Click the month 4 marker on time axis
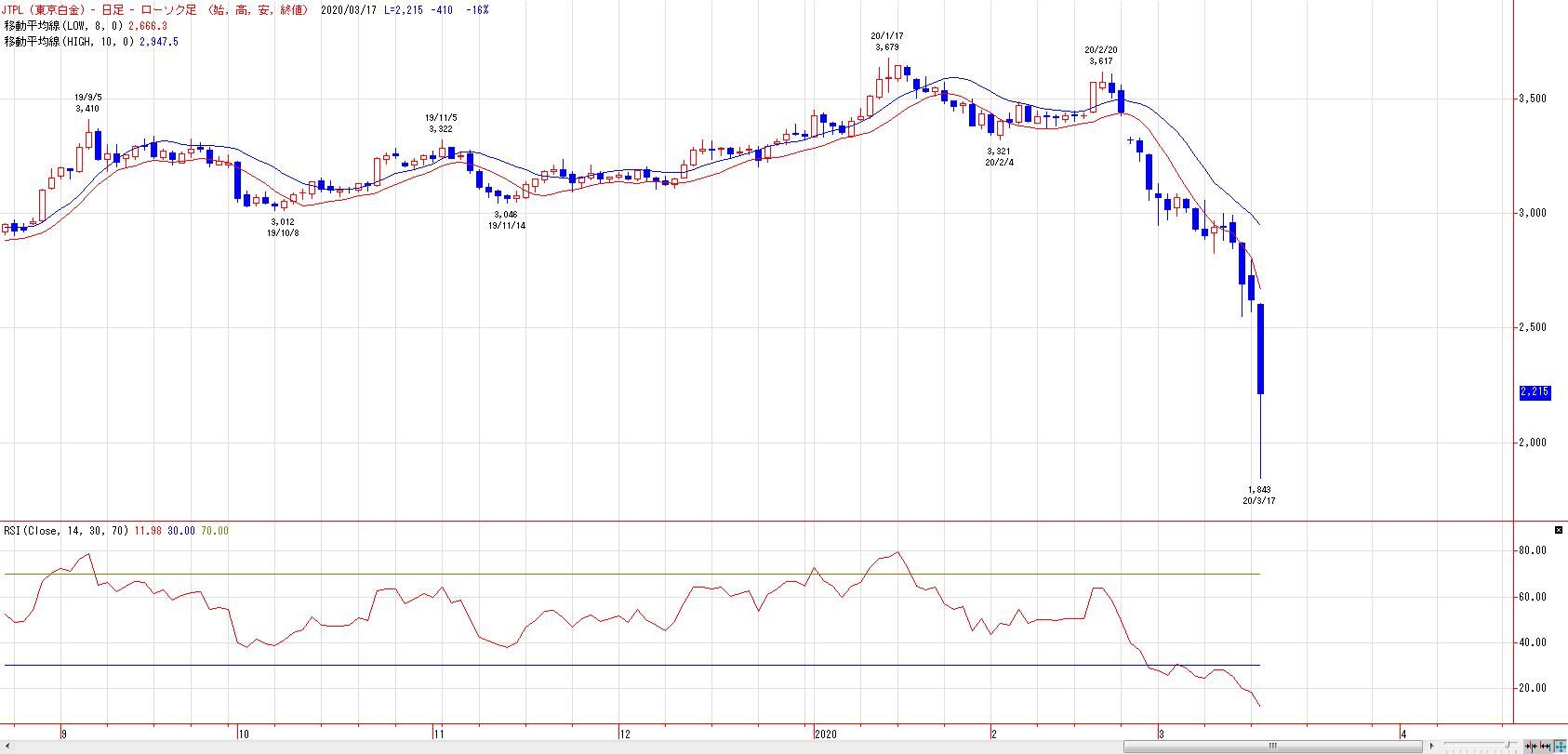Viewport: 1568px width, 754px height. pyautogui.click(x=1403, y=734)
